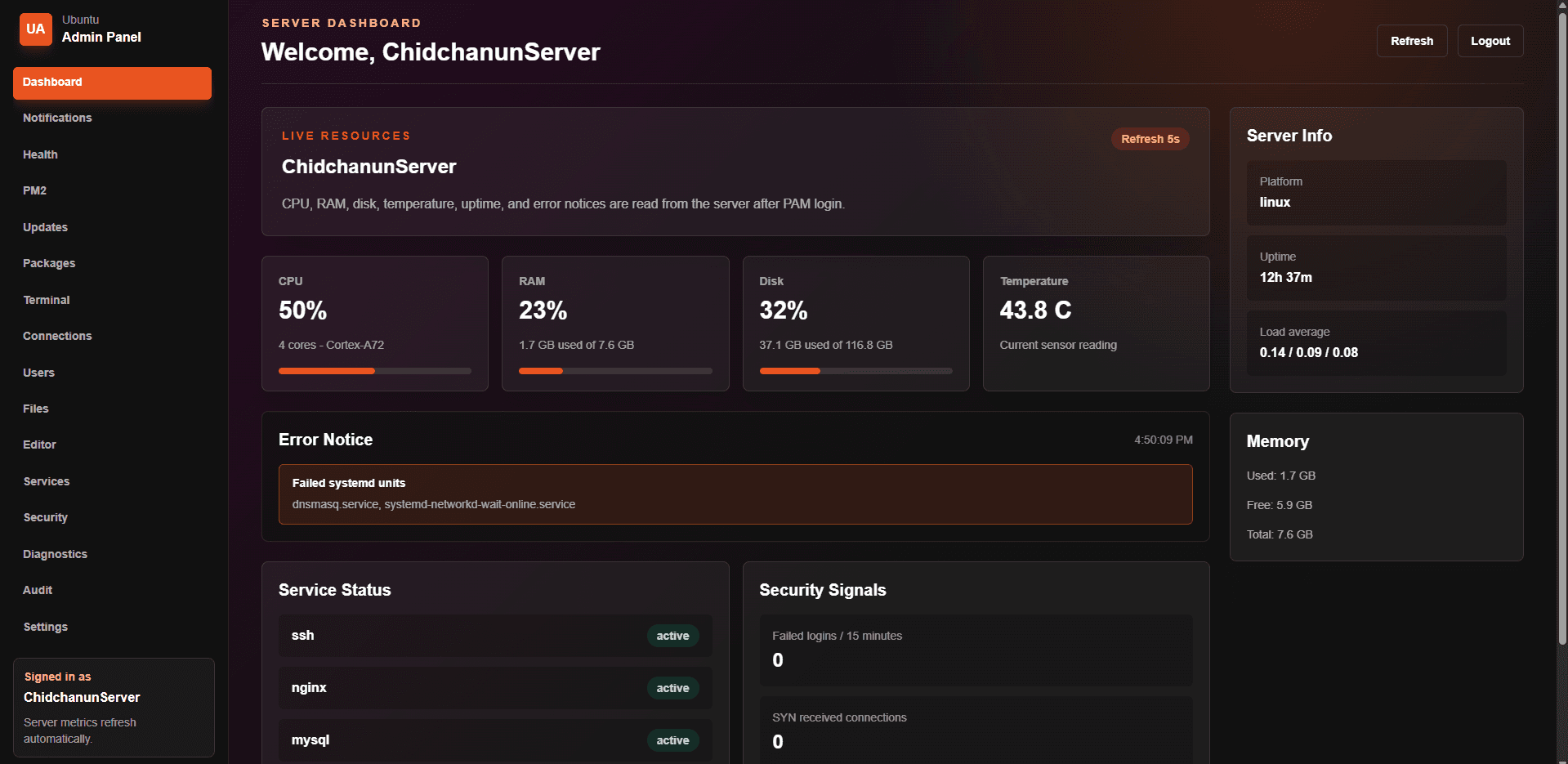Click the mysql active status badge
1568x764 pixels.
pos(672,740)
